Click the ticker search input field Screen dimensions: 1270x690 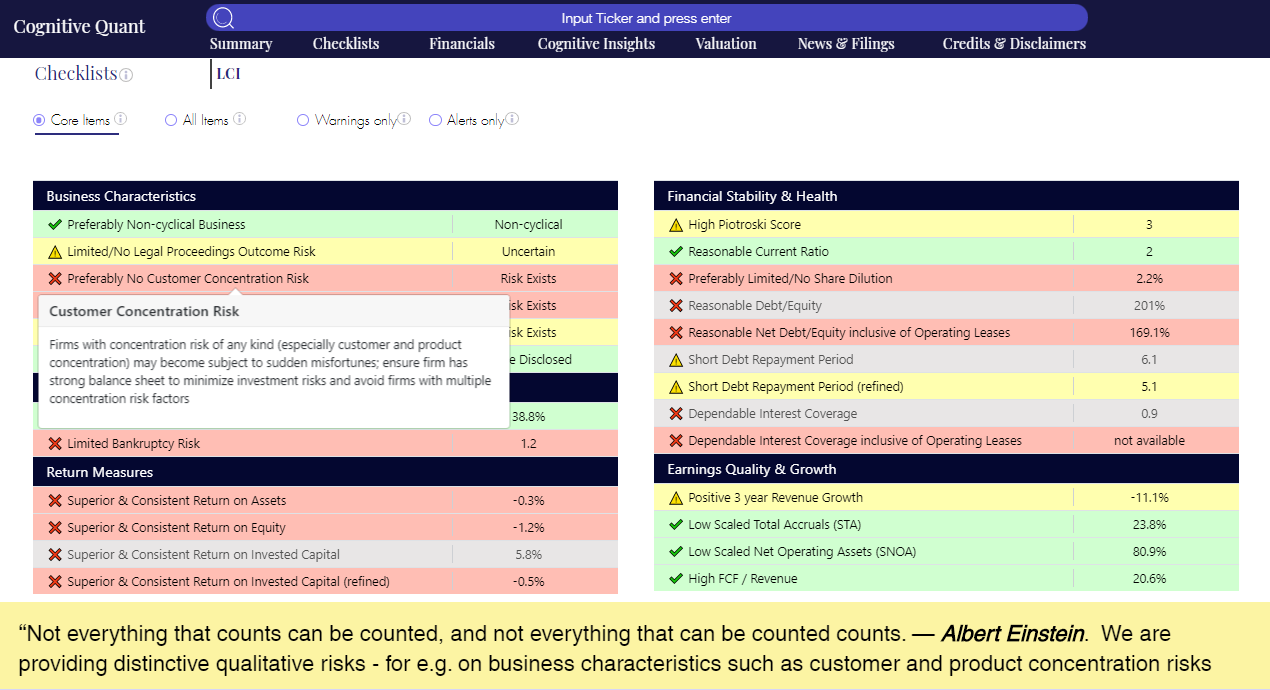(646, 18)
